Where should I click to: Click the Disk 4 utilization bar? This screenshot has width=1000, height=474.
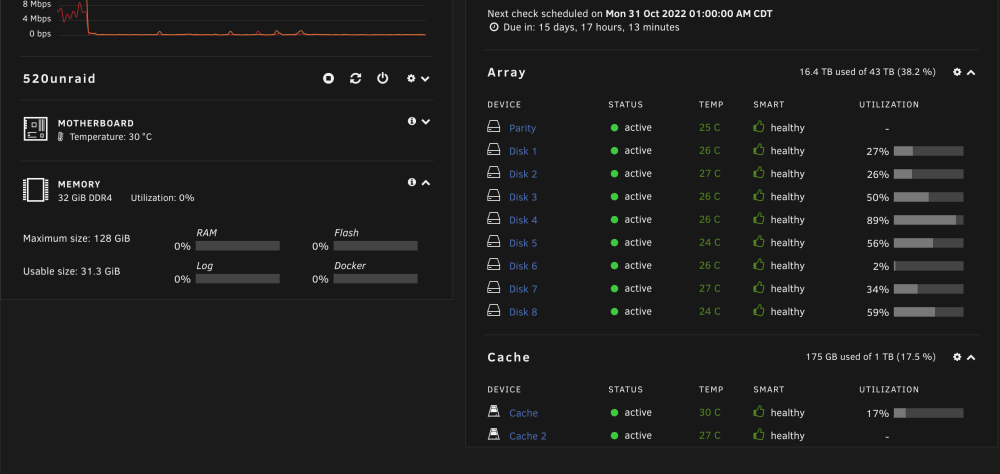click(929, 220)
